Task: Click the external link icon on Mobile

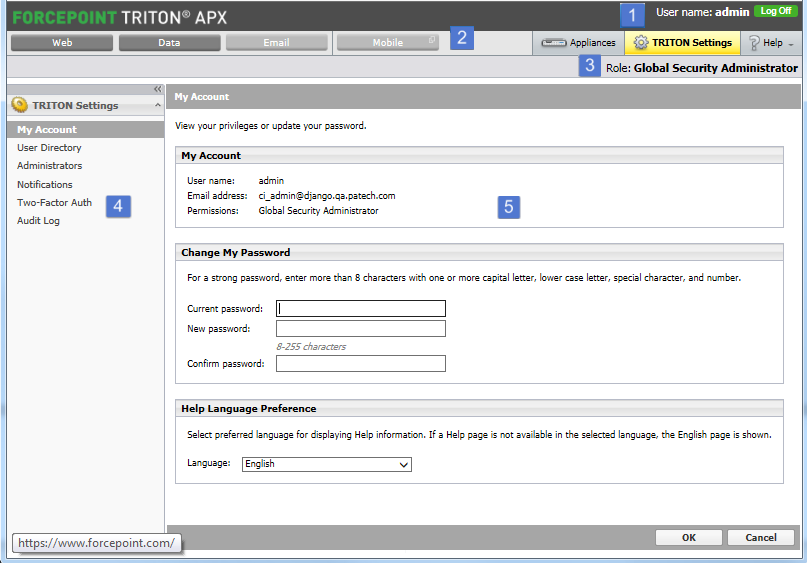Action: [432, 40]
